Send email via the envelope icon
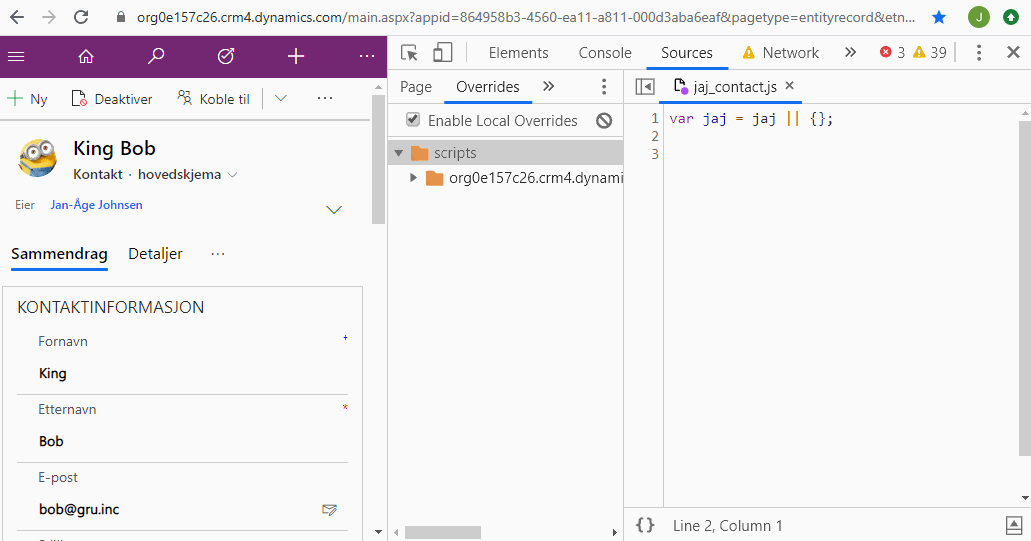Screen dimensions: 1031x541 coord(329,509)
